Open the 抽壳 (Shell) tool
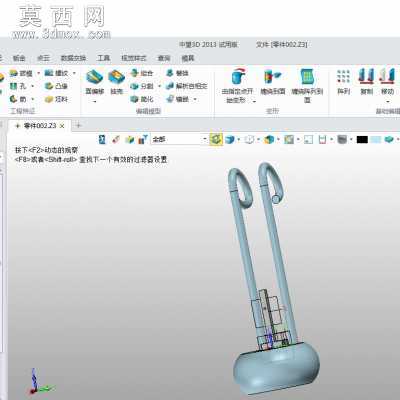Viewport: 400px width, 400px height. coord(116,82)
